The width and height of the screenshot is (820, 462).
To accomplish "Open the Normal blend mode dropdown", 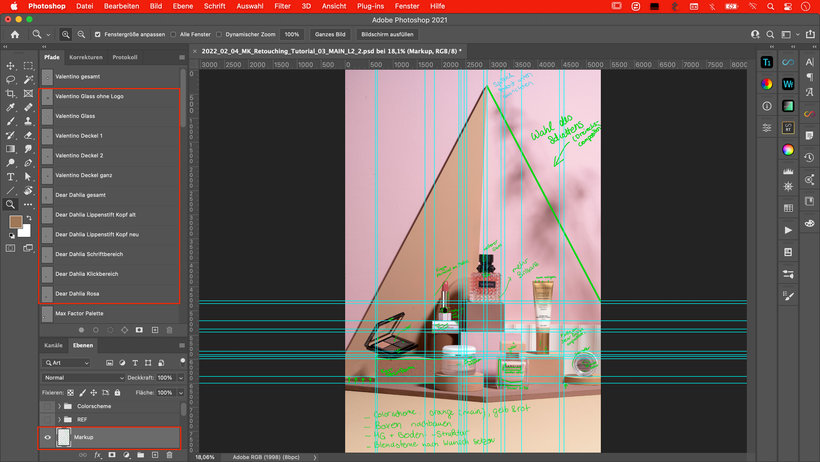I will [83, 378].
